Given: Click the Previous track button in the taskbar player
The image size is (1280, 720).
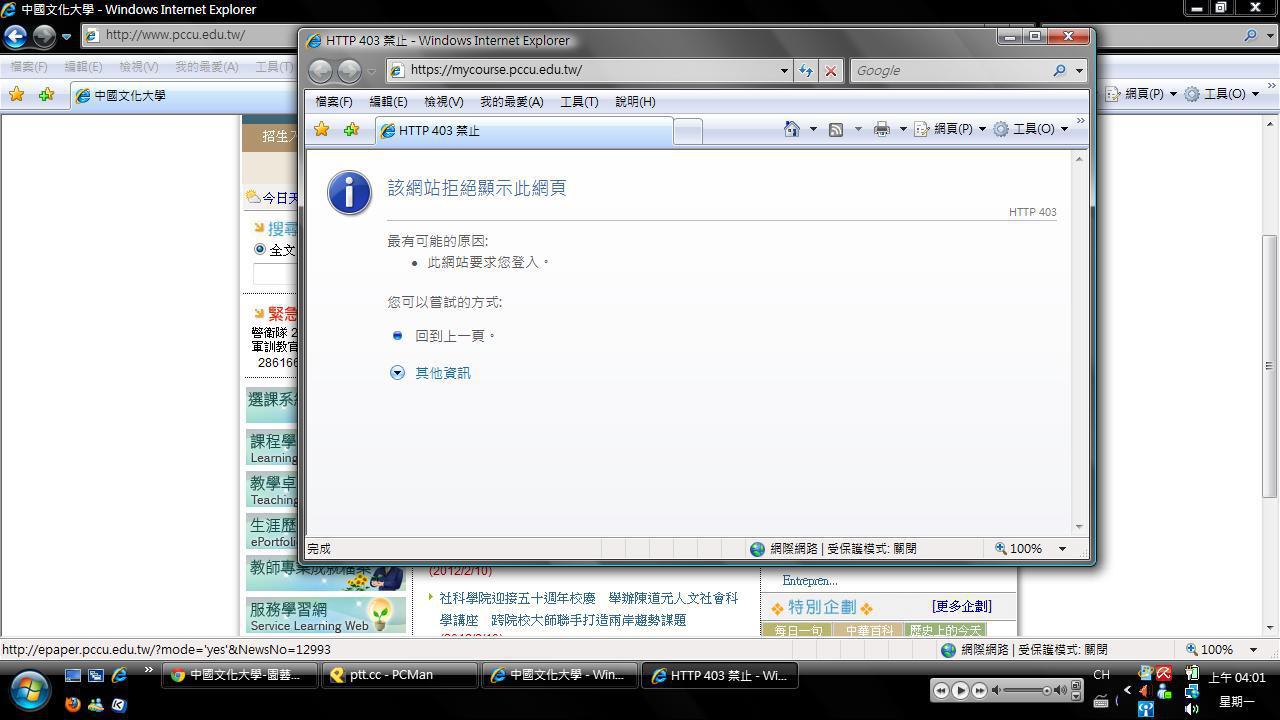Looking at the screenshot, I should 941,690.
